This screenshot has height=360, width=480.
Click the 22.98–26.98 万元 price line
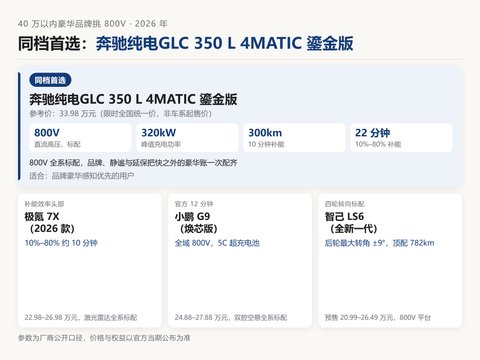coord(81,317)
